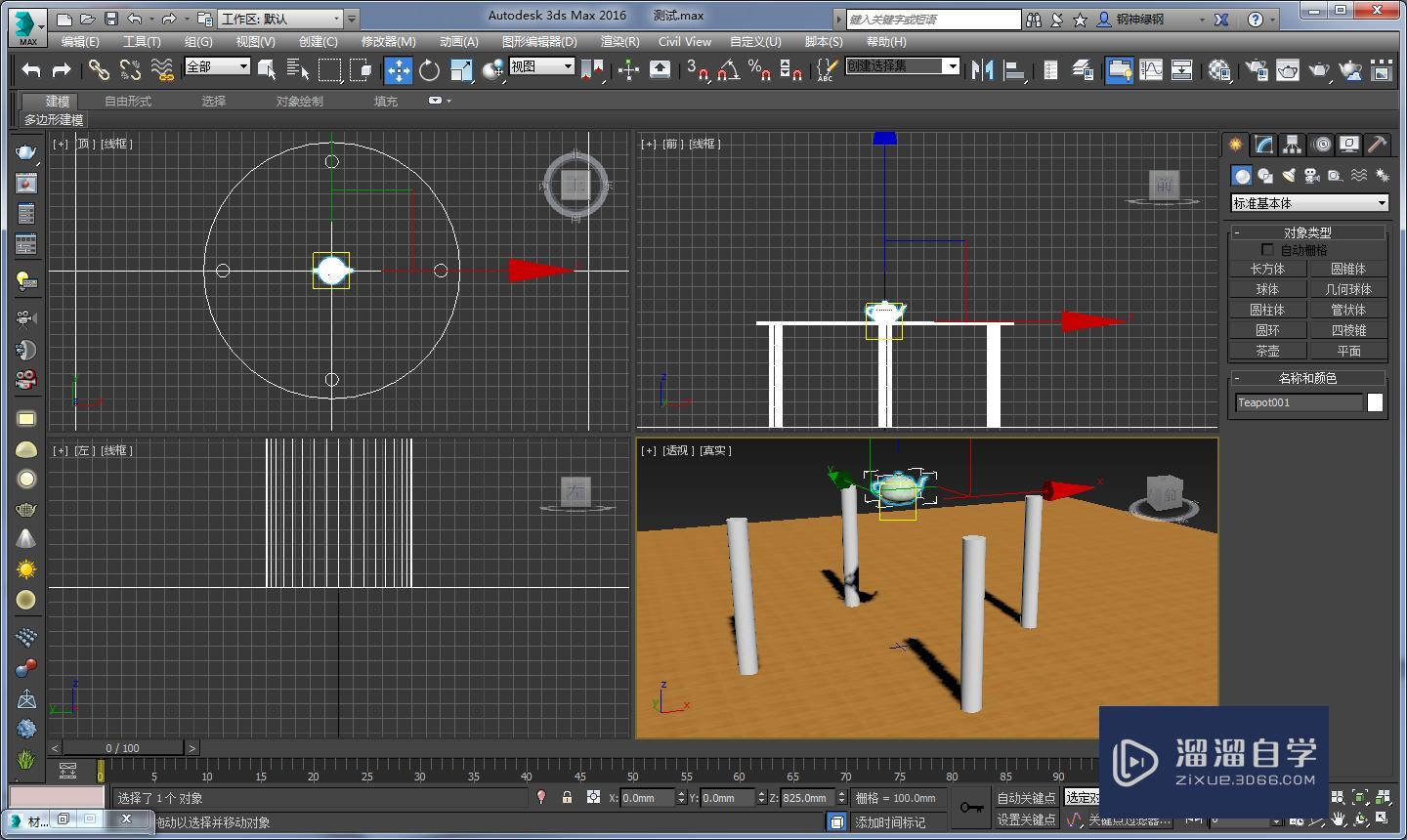This screenshot has width=1407, height=840.
Task: Toggle 自动关键点 auto key mode
Action: pos(1026,798)
